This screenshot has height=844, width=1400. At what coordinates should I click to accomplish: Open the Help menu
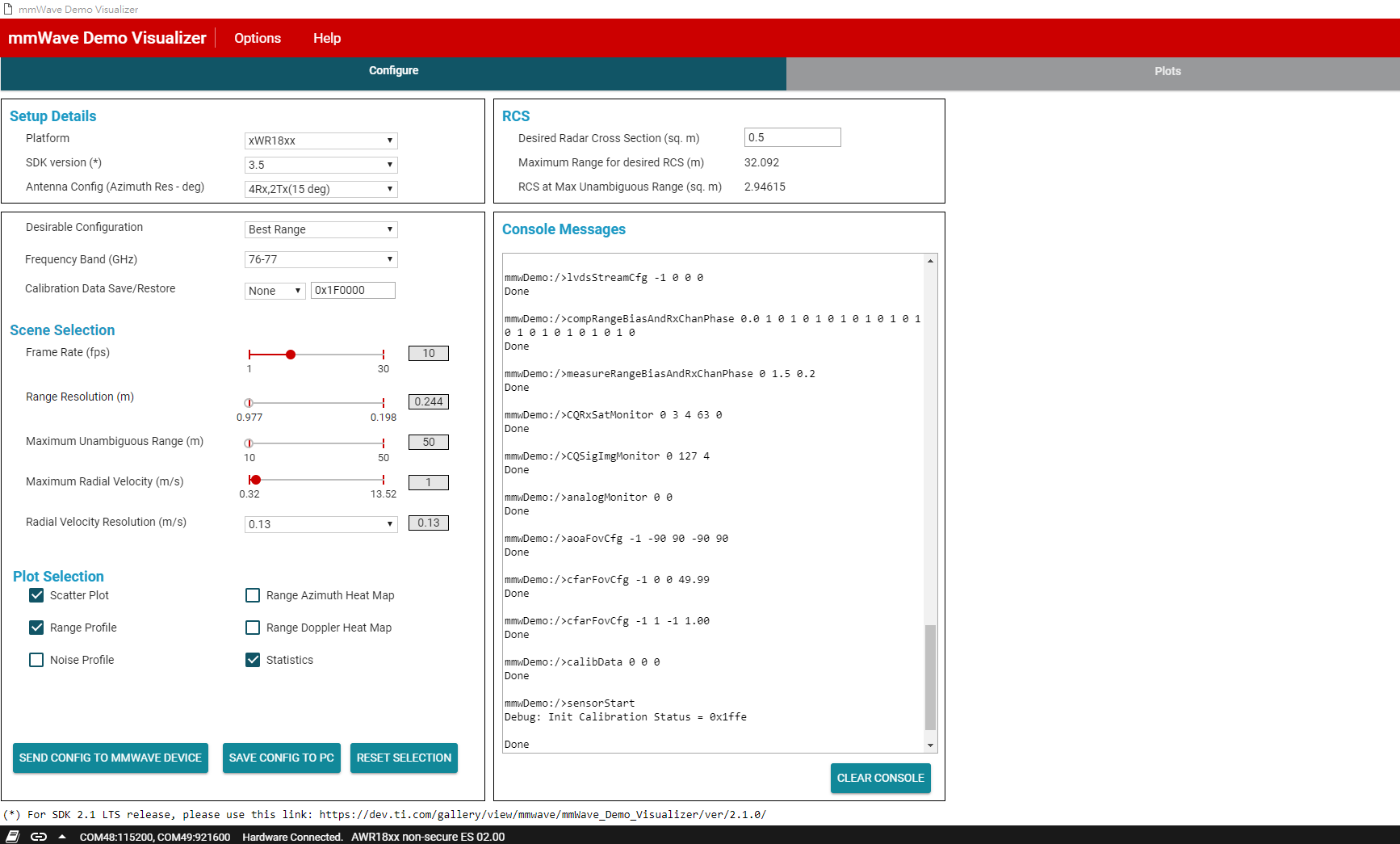tap(326, 38)
